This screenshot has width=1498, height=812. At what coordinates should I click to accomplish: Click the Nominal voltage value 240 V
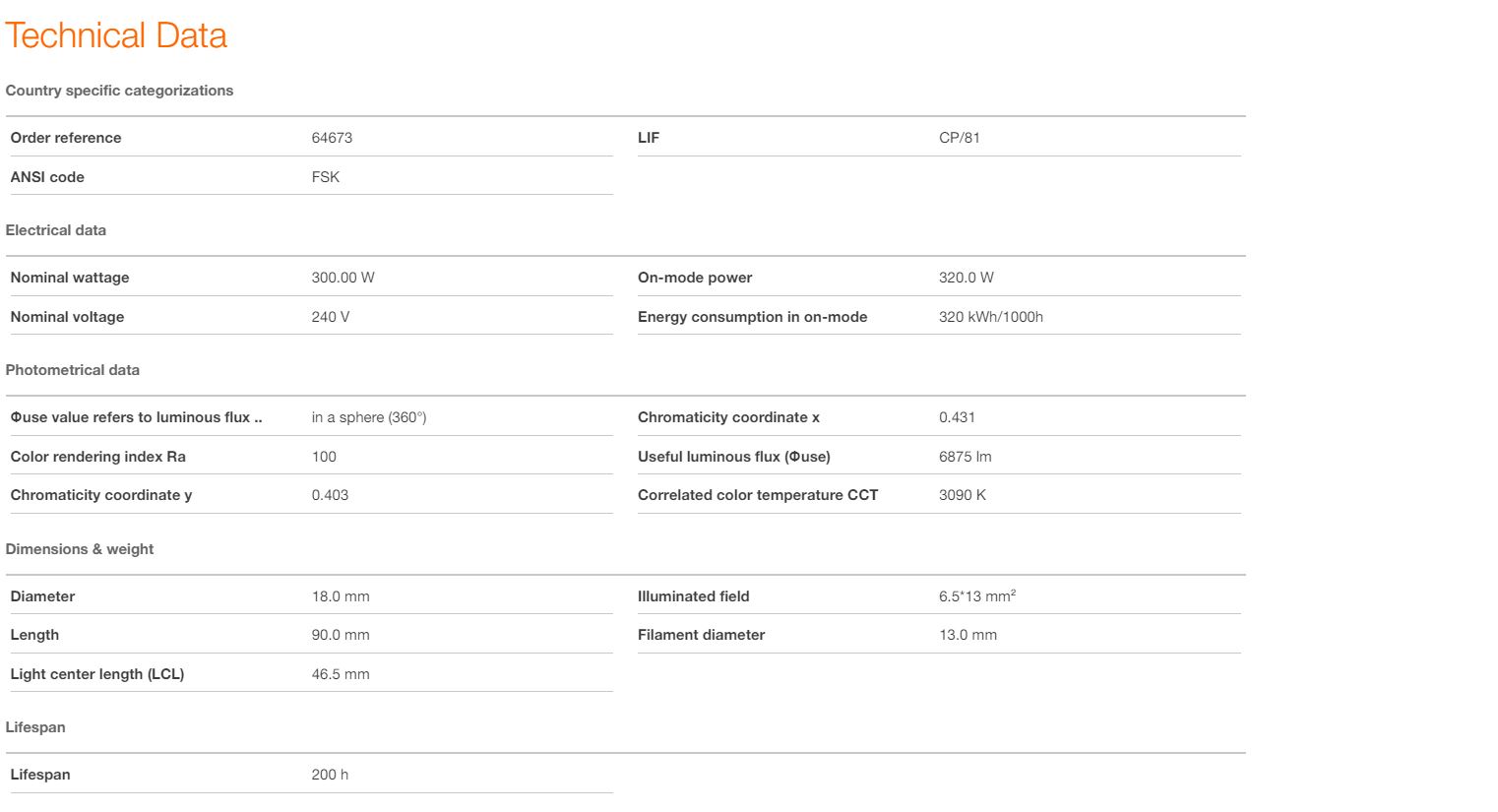[x=330, y=317]
